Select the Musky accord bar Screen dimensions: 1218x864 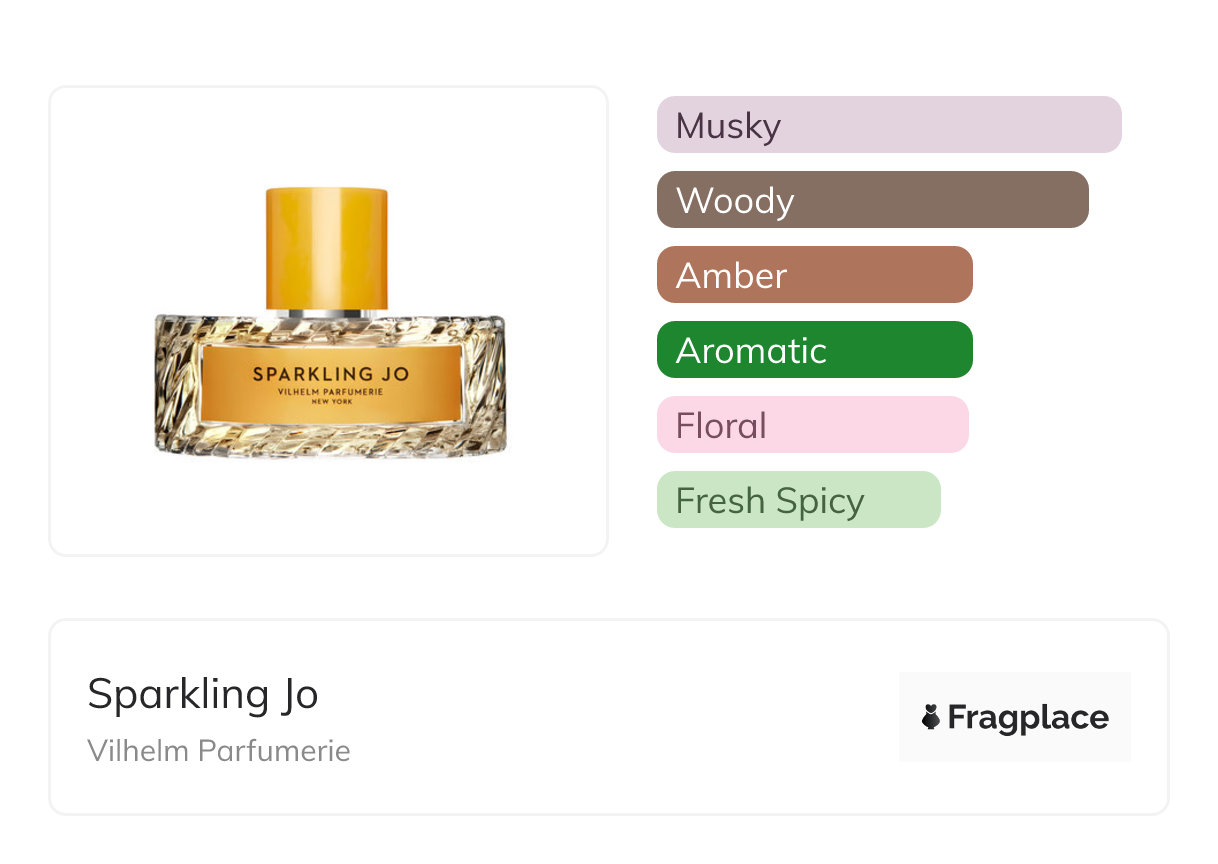pos(888,125)
